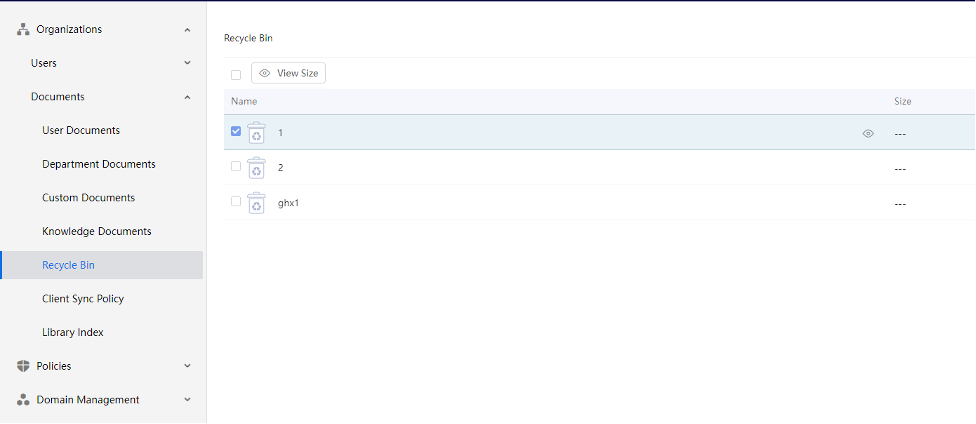This screenshot has width=976, height=424.
Task: Click the recycle bin icon in row 2
Action: 256,167
